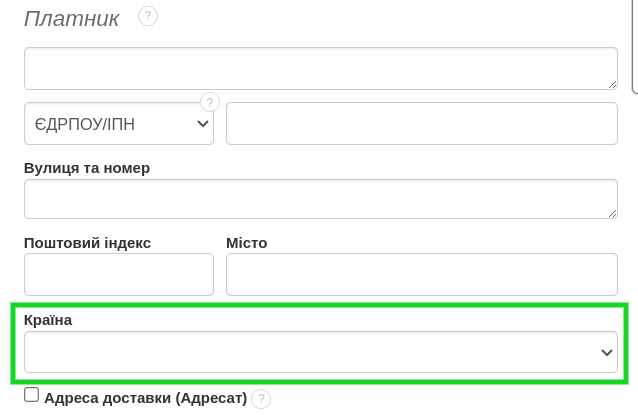This screenshot has width=638, height=420.
Task: Click the Платник section heading
Action: click(x=72, y=18)
